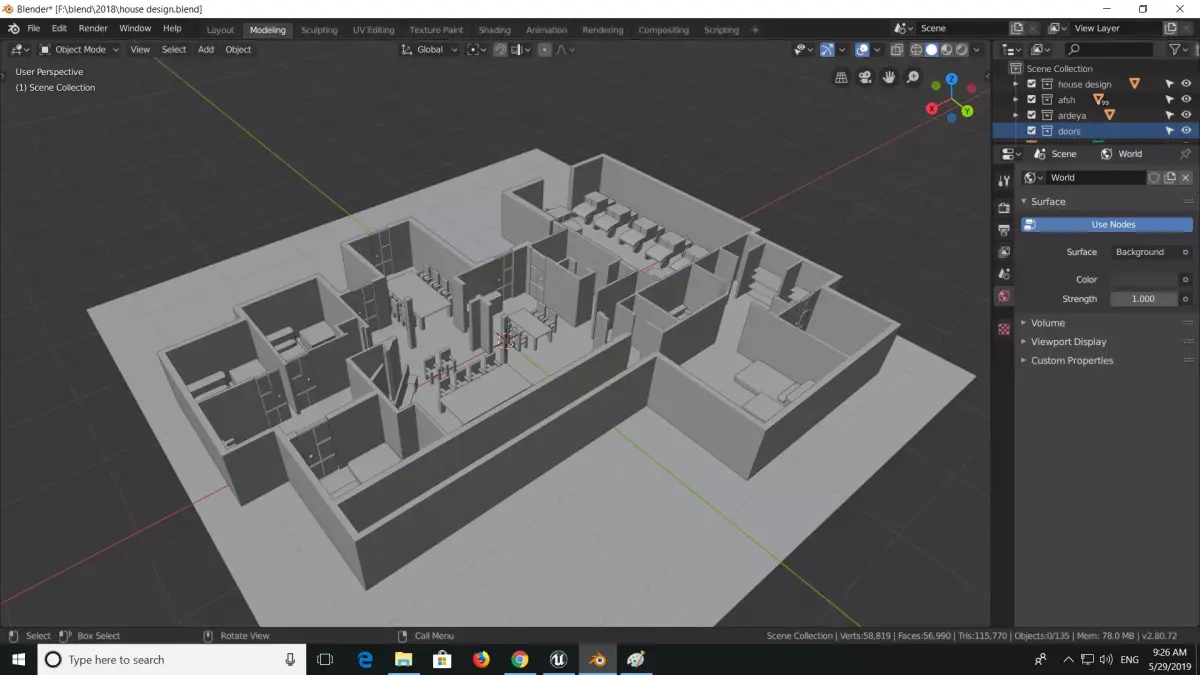Click the Use Nodes button
Image resolution: width=1200 pixels, height=675 pixels.
[x=1107, y=225]
